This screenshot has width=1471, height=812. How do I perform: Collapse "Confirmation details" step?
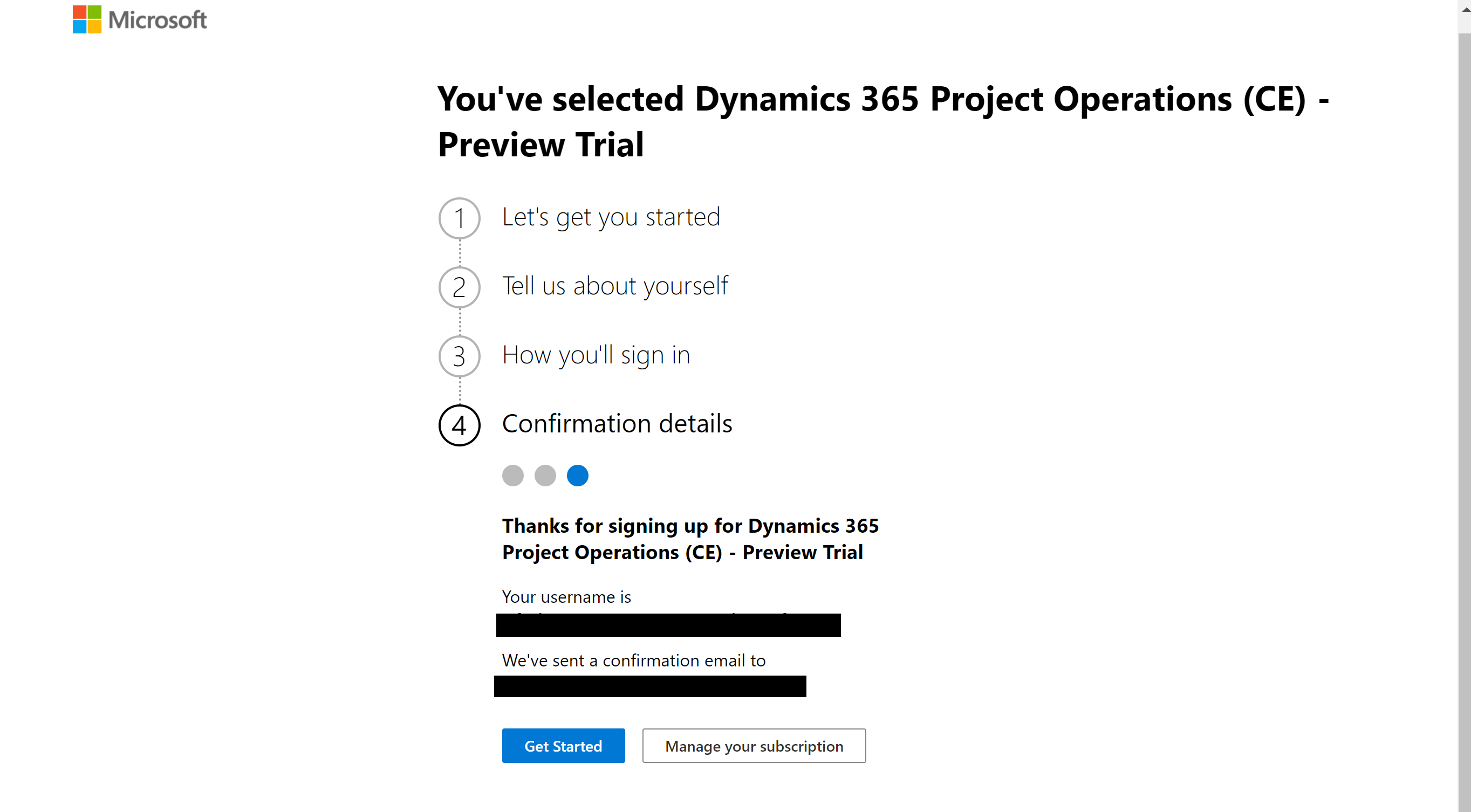coord(617,423)
